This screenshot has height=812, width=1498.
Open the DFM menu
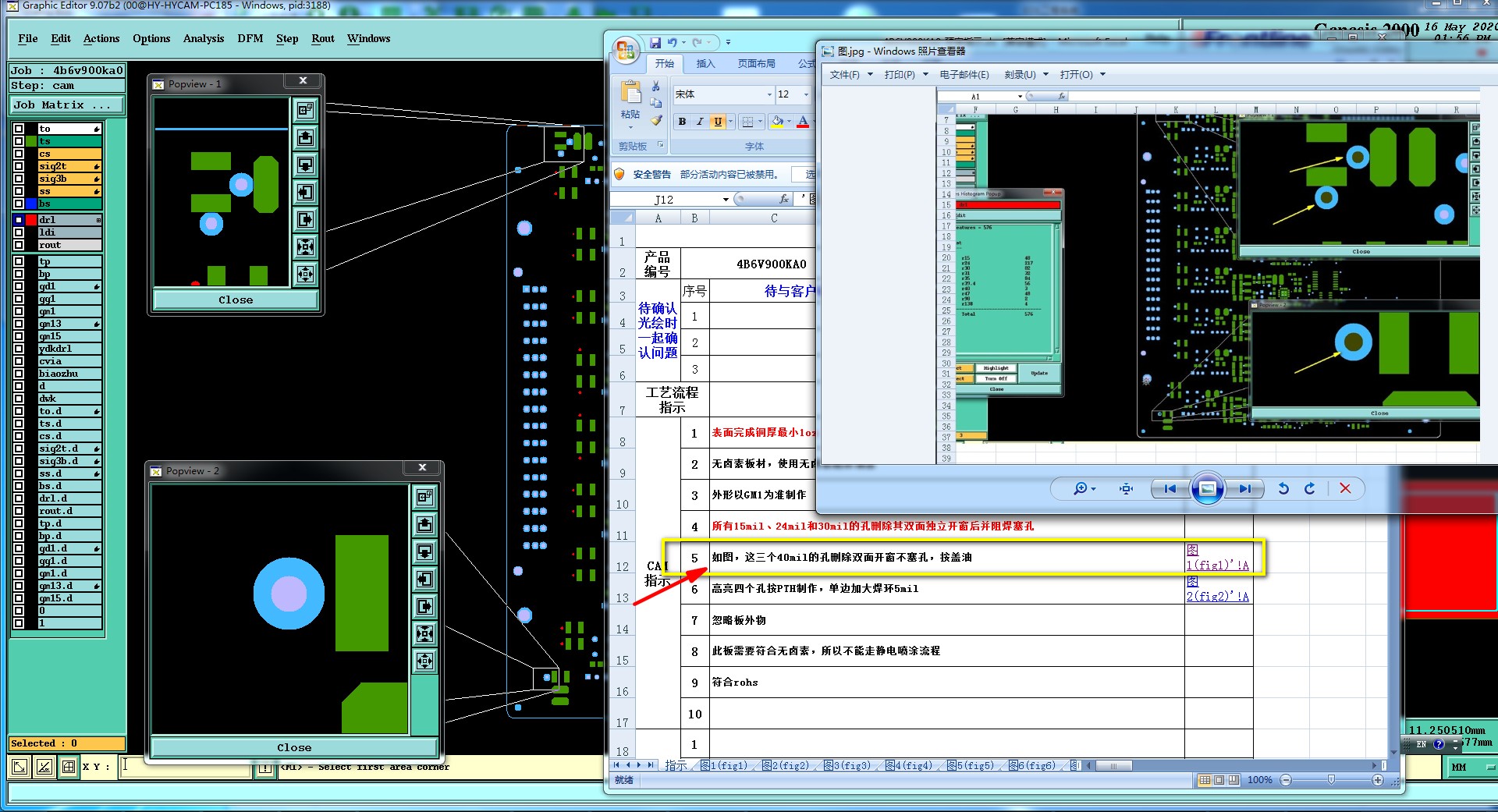[250, 38]
